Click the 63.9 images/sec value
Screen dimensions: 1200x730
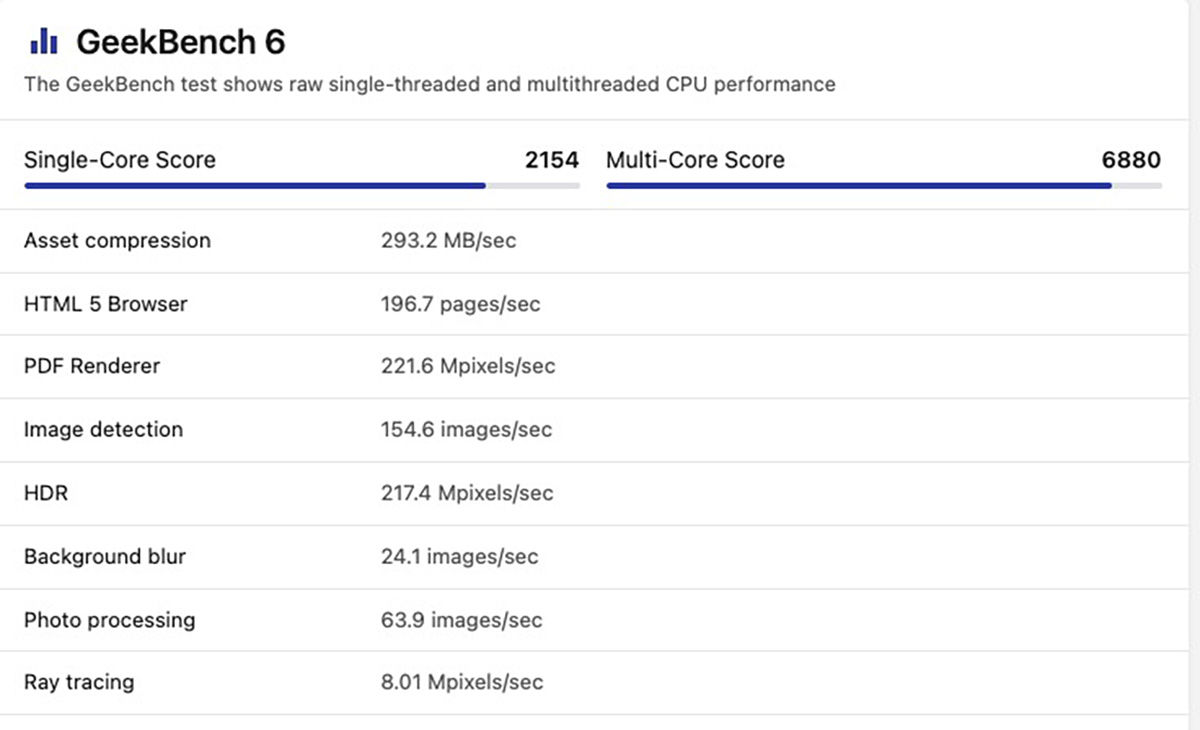462,620
